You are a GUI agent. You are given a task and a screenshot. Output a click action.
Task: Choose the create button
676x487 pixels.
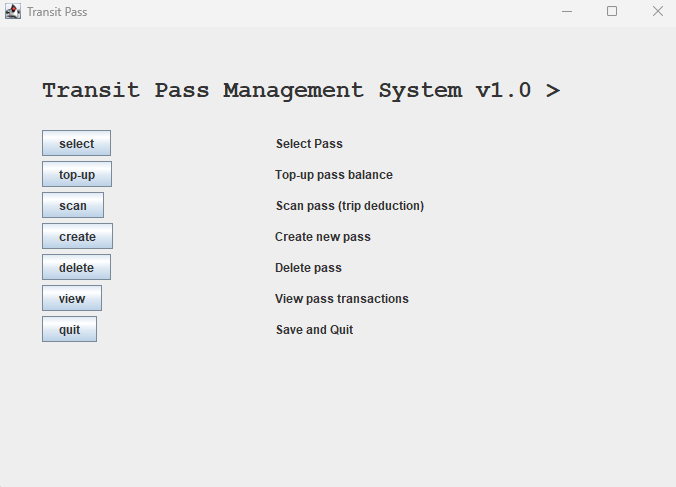click(x=77, y=236)
